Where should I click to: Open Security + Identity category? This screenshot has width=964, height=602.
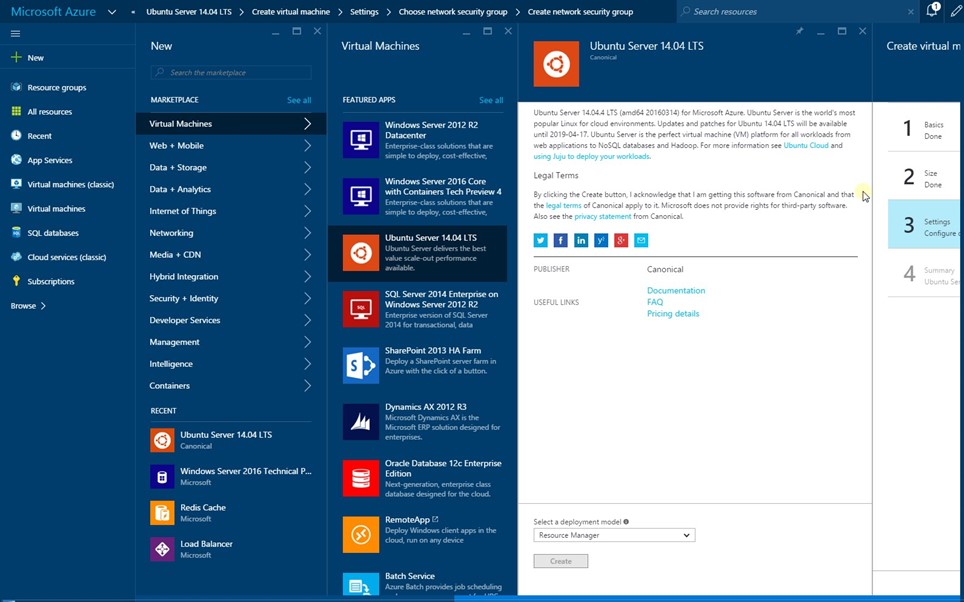231,298
